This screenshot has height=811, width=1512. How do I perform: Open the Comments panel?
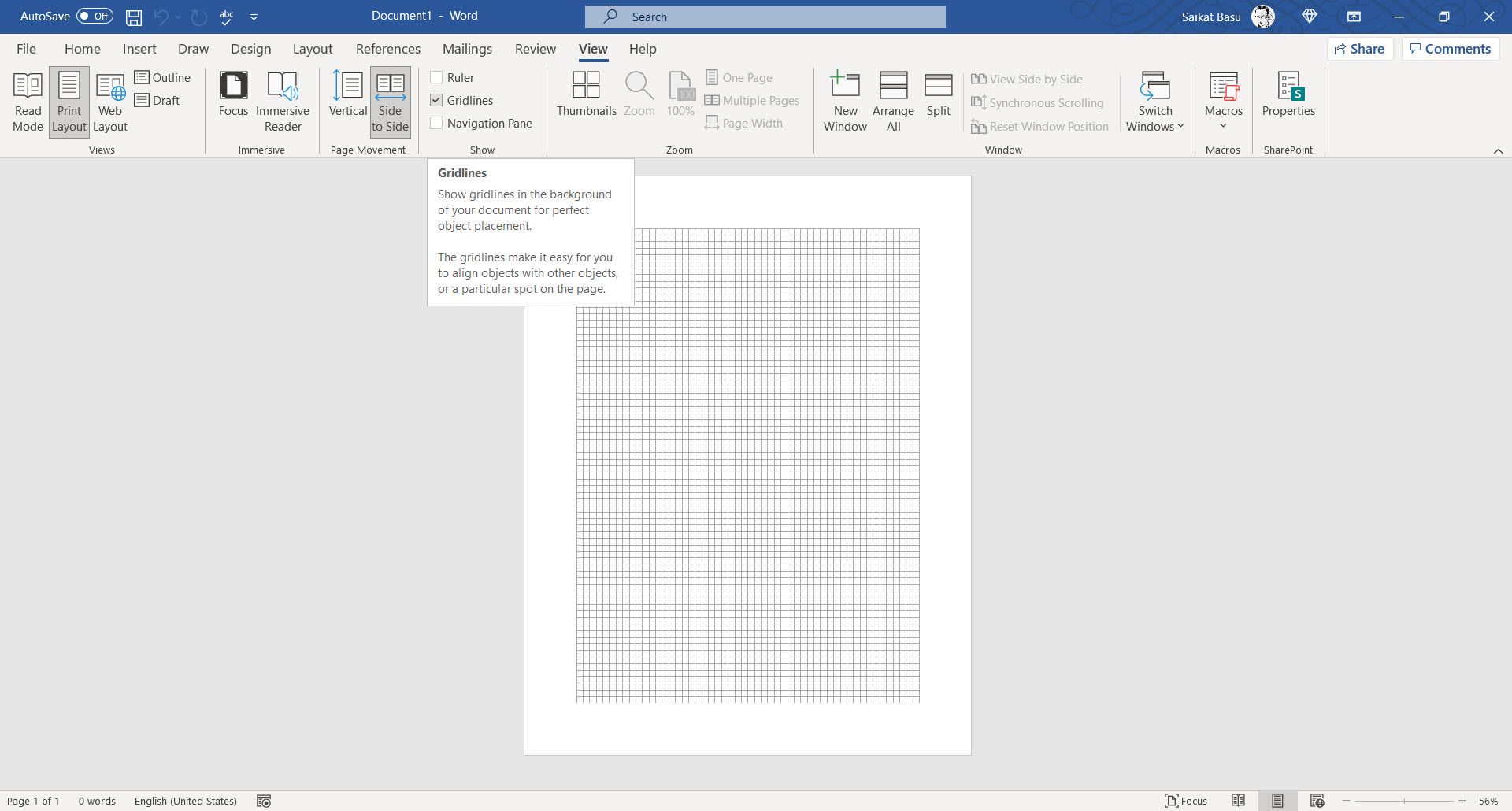tap(1450, 48)
